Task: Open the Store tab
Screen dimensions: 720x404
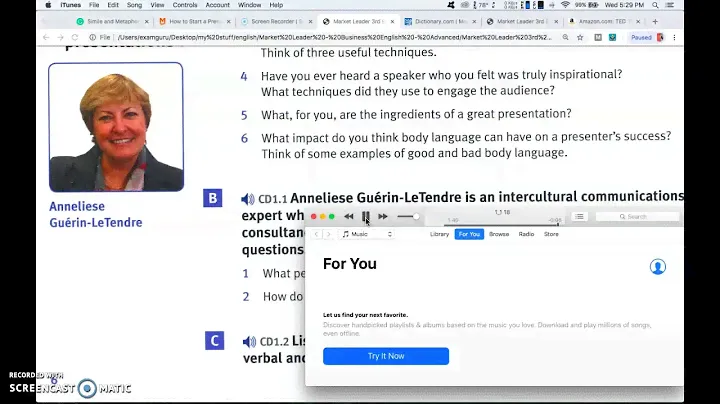Action: click(551, 234)
